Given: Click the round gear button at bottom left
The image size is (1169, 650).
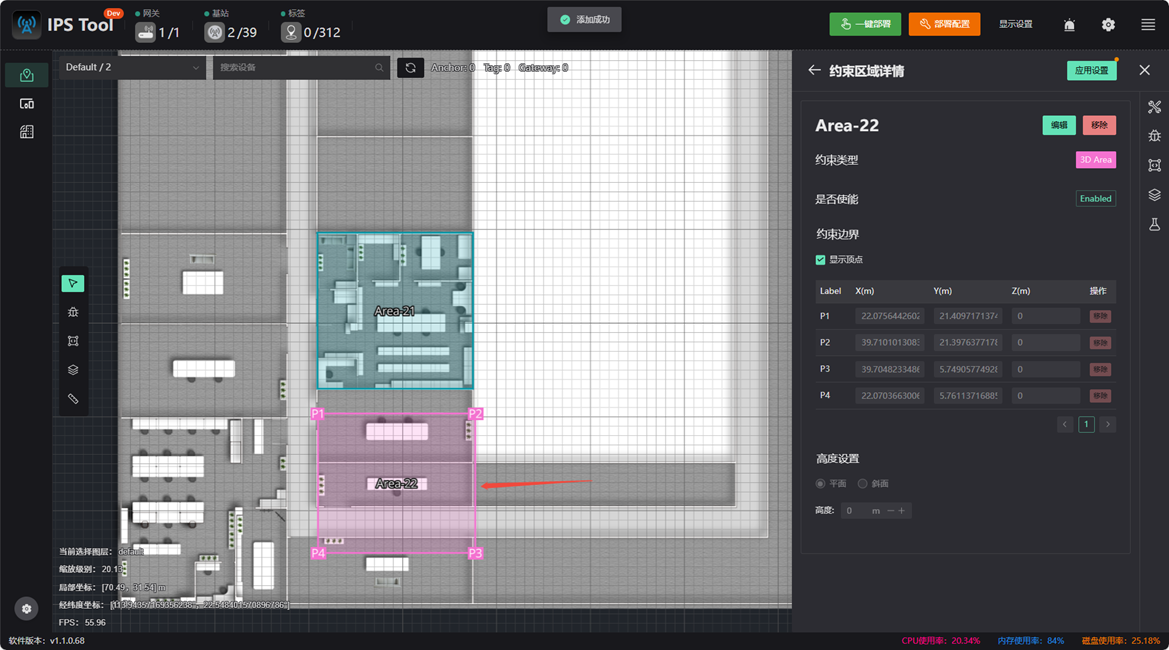Looking at the screenshot, I should 26,609.
